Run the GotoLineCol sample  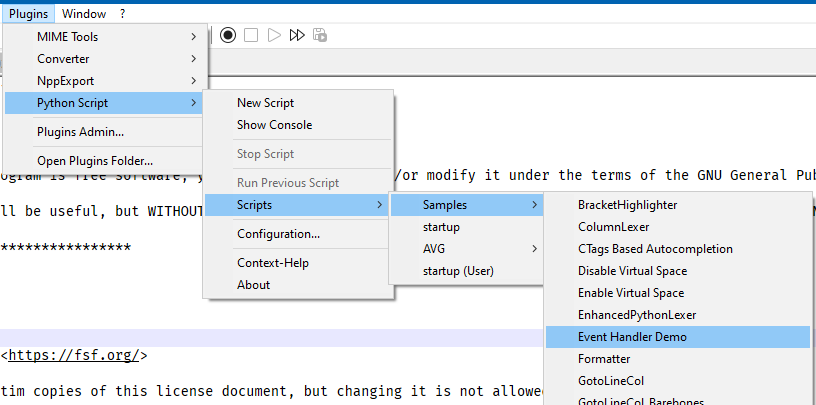pyautogui.click(x=678, y=381)
